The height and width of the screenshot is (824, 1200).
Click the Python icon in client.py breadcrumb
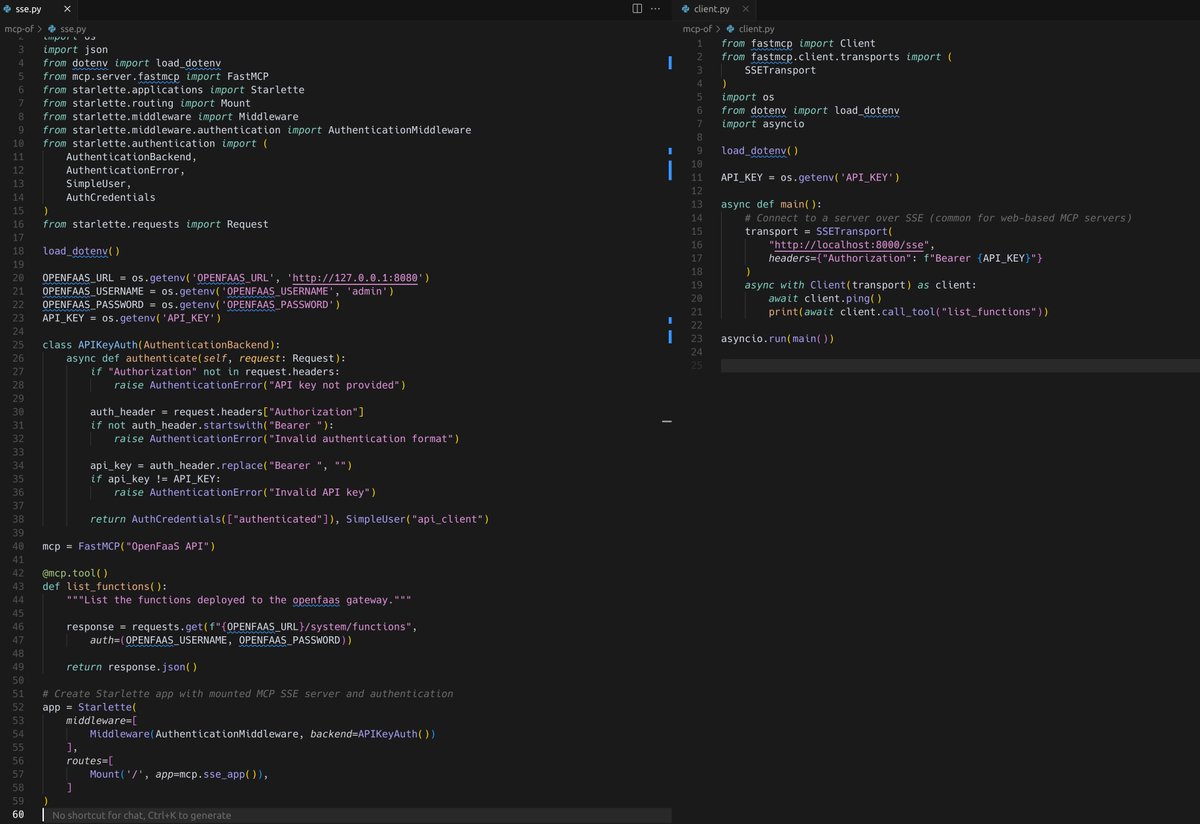732,30
